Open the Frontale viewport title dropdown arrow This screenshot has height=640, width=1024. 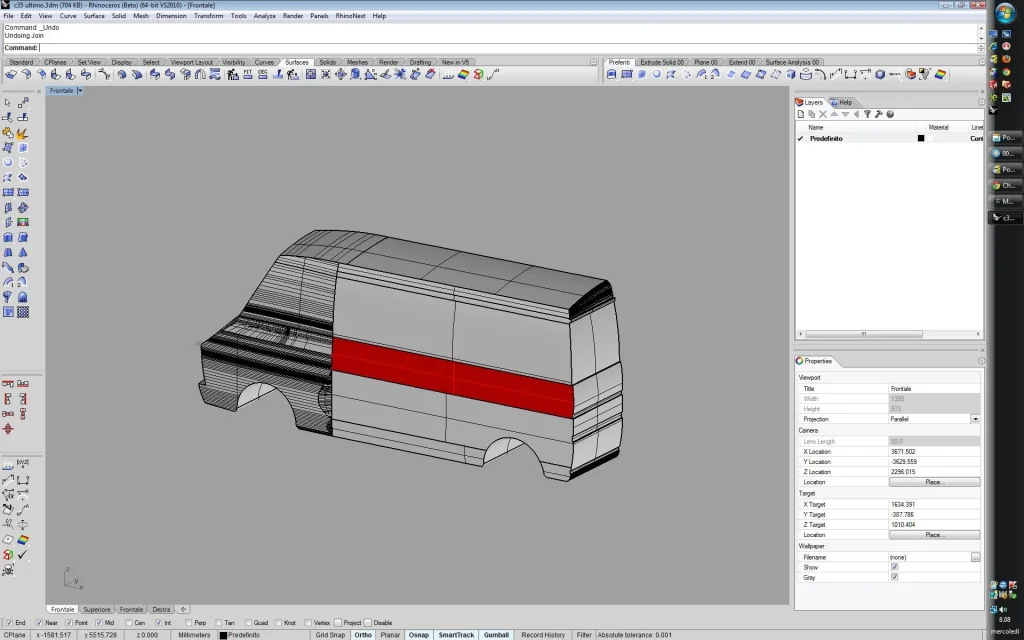pos(80,91)
